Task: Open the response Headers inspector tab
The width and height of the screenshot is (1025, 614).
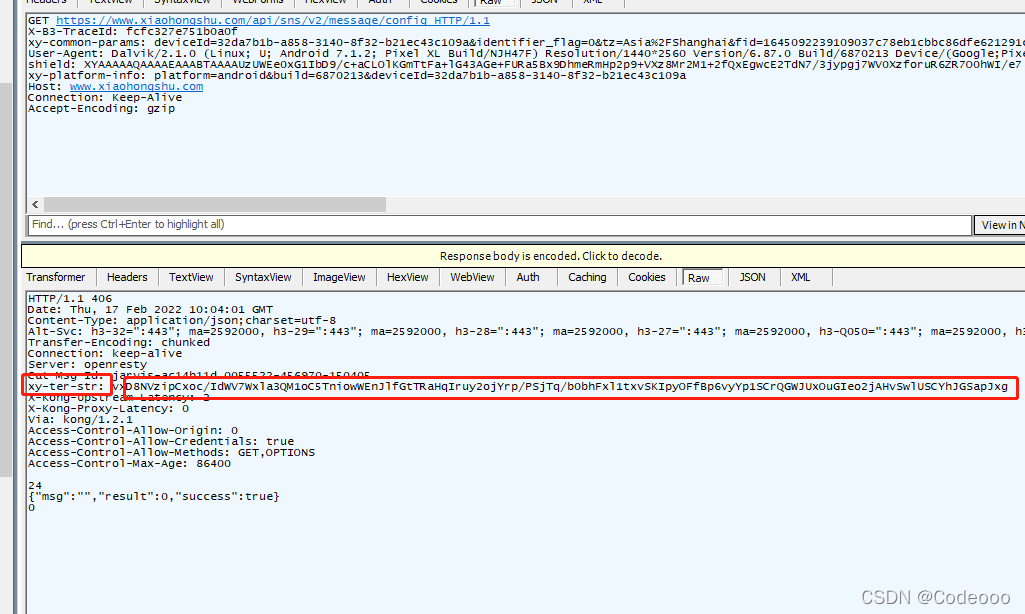Action: point(127,277)
